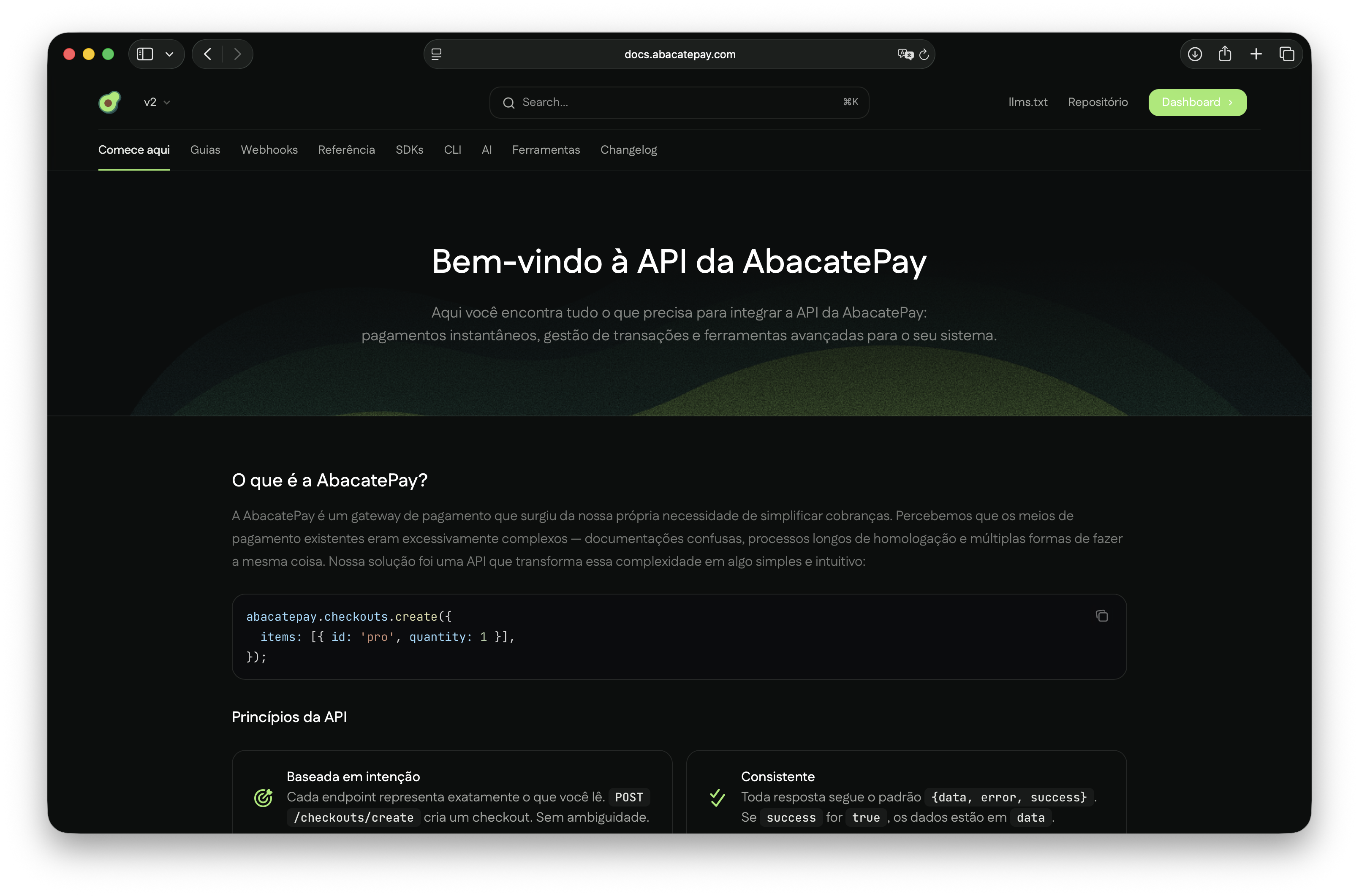Focus the Search documentation field
Viewport: 1359px width, 896px height.
pos(679,102)
